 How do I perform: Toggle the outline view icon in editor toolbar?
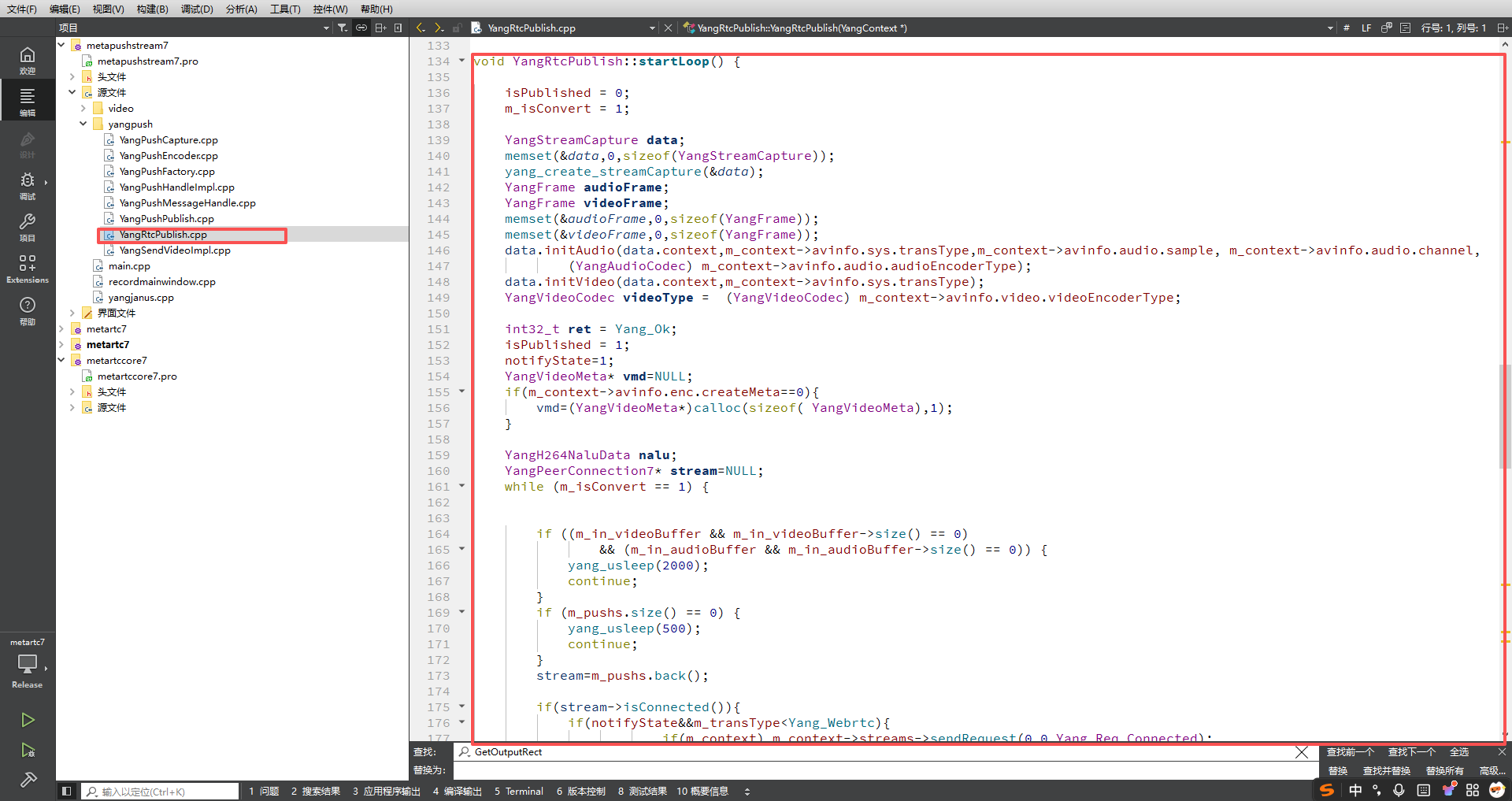[1406, 28]
